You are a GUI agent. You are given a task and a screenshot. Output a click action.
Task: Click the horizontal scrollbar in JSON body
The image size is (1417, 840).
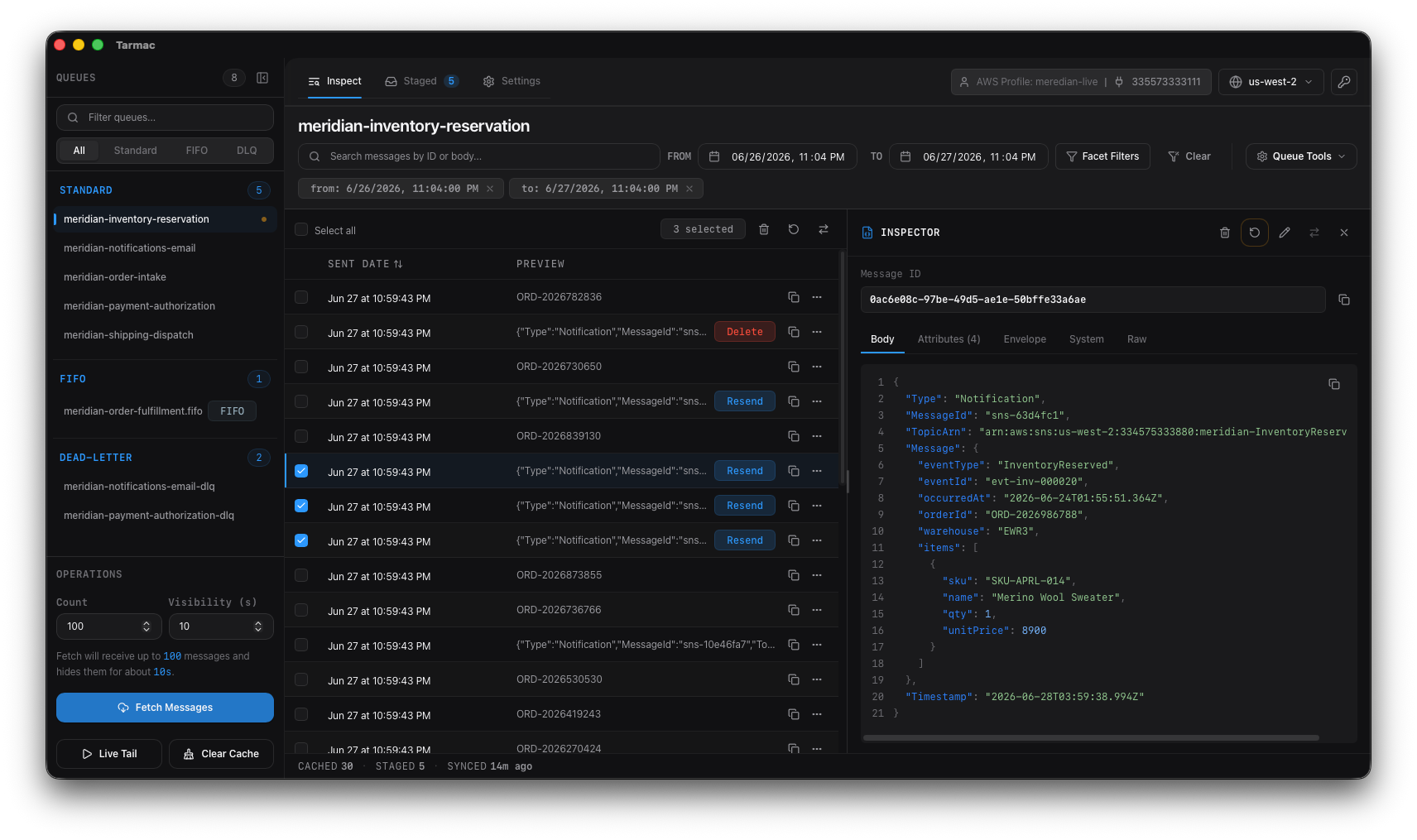click(x=1091, y=737)
